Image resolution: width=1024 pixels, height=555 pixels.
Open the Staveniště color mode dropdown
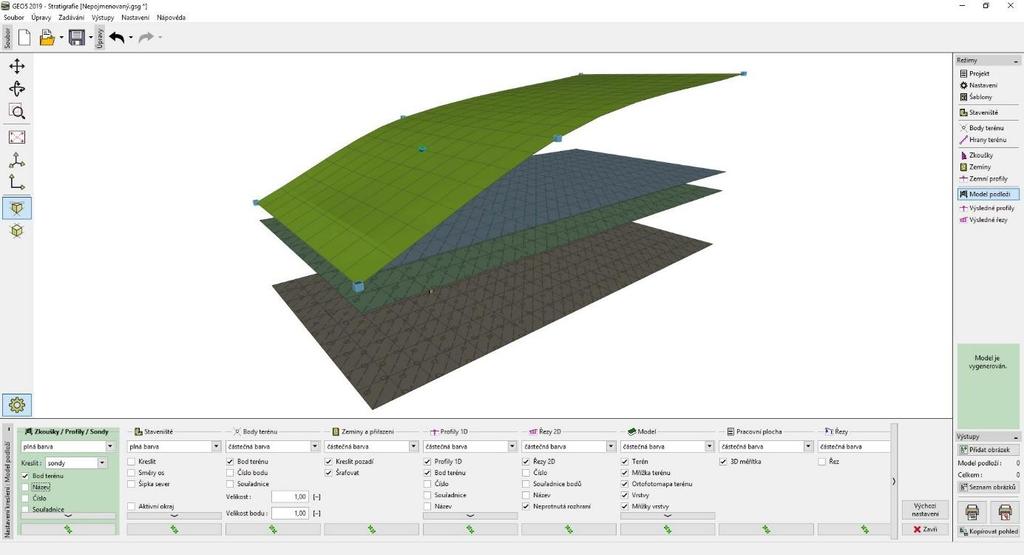point(174,447)
